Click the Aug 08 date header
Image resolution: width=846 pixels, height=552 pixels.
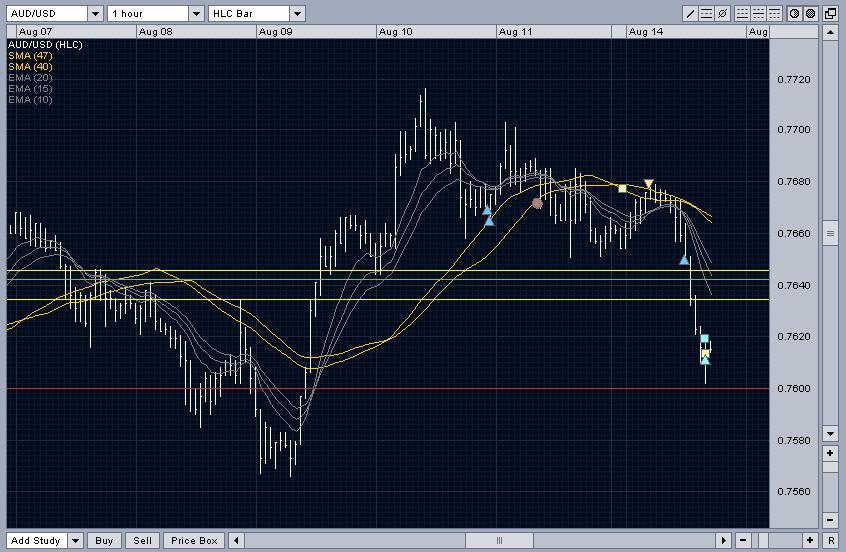pyautogui.click(x=196, y=32)
